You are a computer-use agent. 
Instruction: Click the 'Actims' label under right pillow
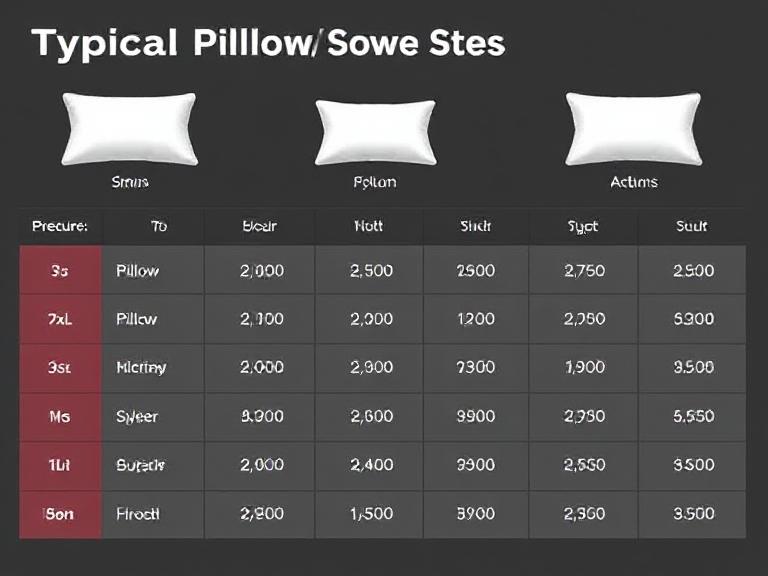(x=634, y=182)
